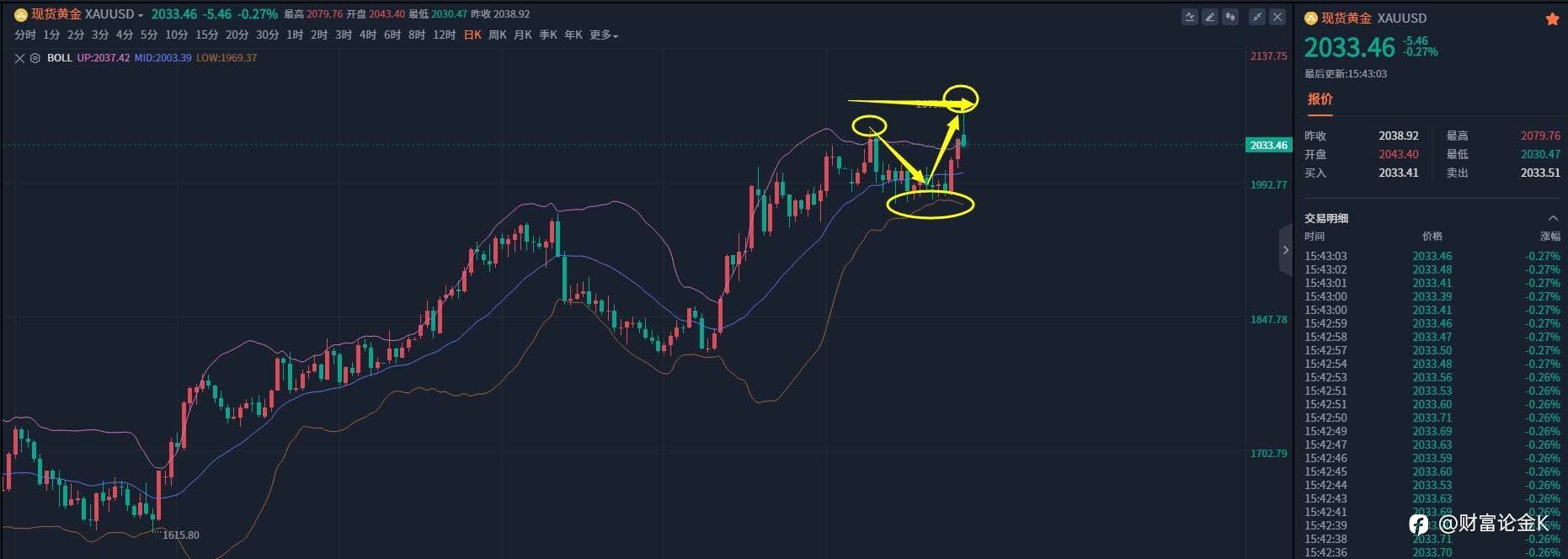The height and width of the screenshot is (559, 1568).
Task: Collapse the 交易明细 section chevron
Action: click(1553, 218)
